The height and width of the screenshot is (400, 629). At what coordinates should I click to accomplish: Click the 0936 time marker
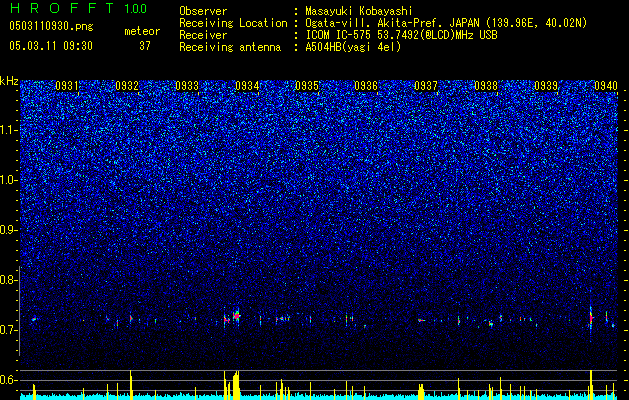click(x=366, y=86)
